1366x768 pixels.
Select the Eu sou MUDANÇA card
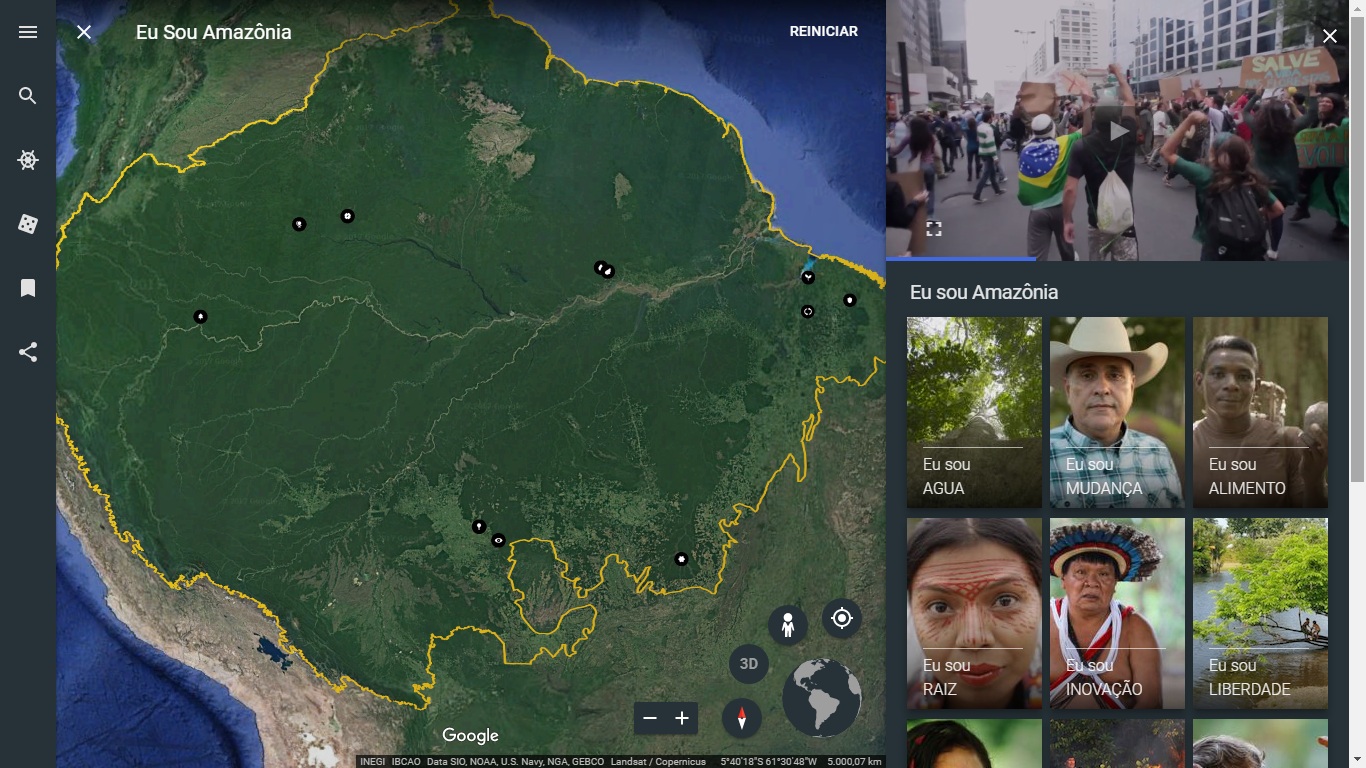click(x=1117, y=412)
